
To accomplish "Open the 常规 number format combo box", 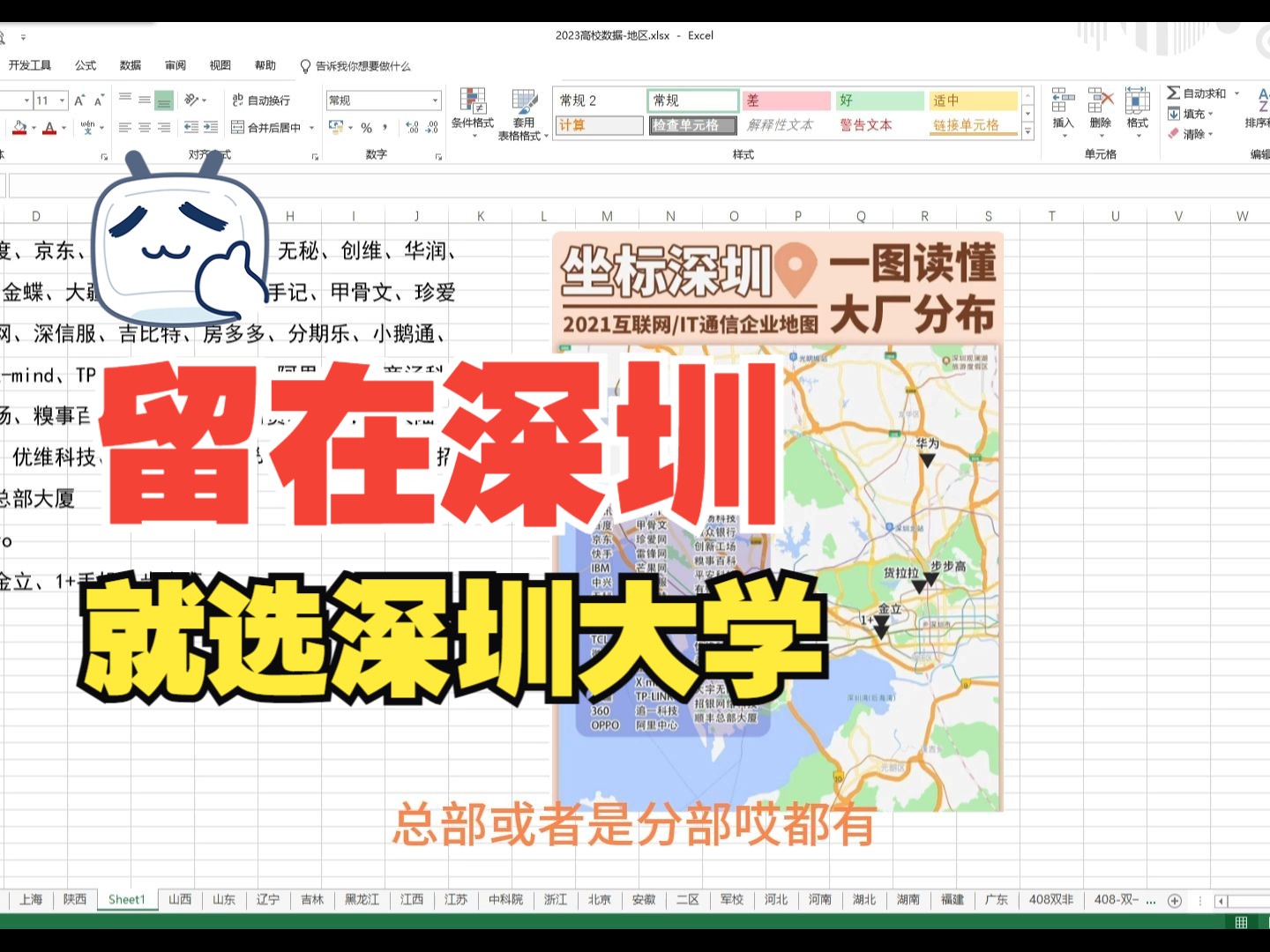I will pyautogui.click(x=383, y=100).
